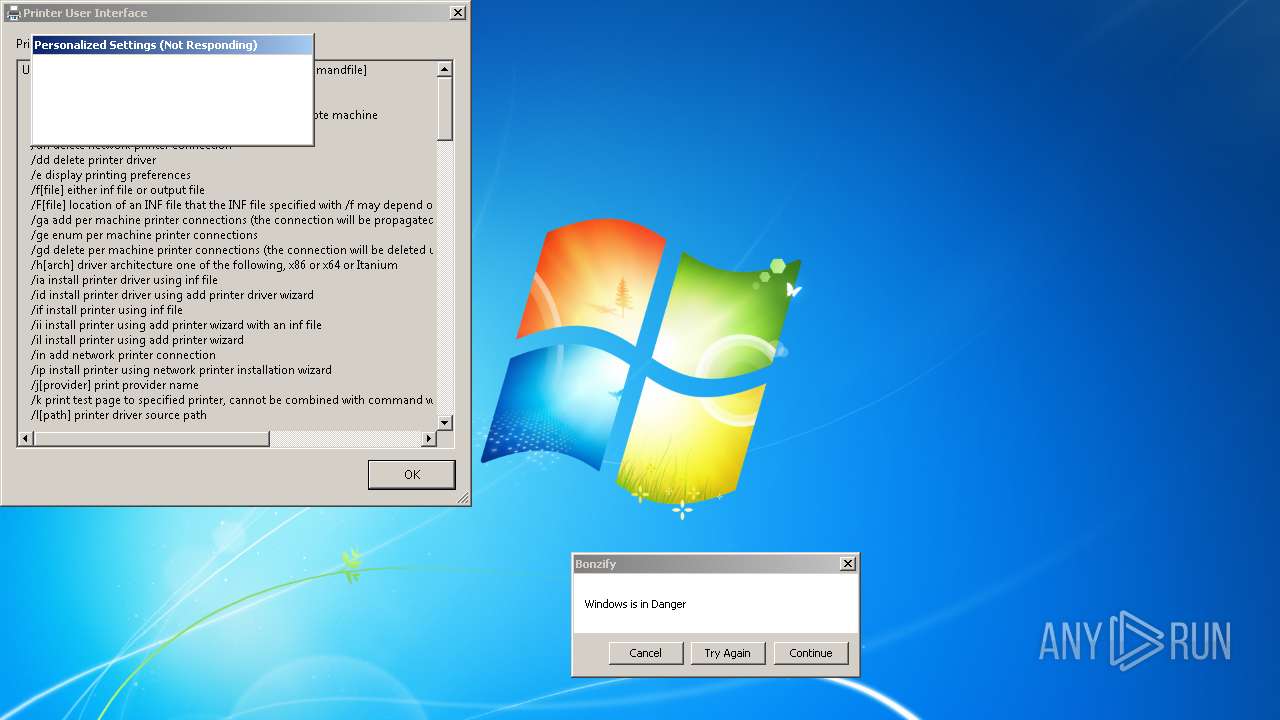Choose Try Again in Bonzify dialog
Image resolution: width=1280 pixels, height=720 pixels.
click(727, 653)
